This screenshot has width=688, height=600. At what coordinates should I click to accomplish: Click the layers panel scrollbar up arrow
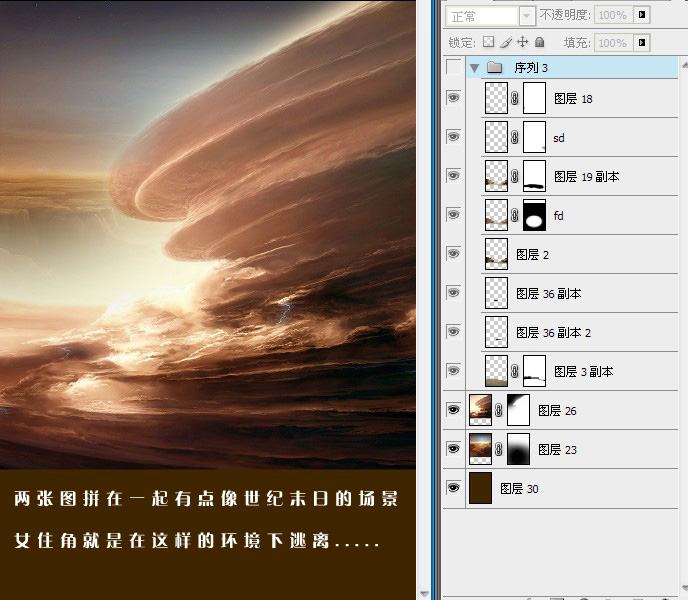coord(684,65)
